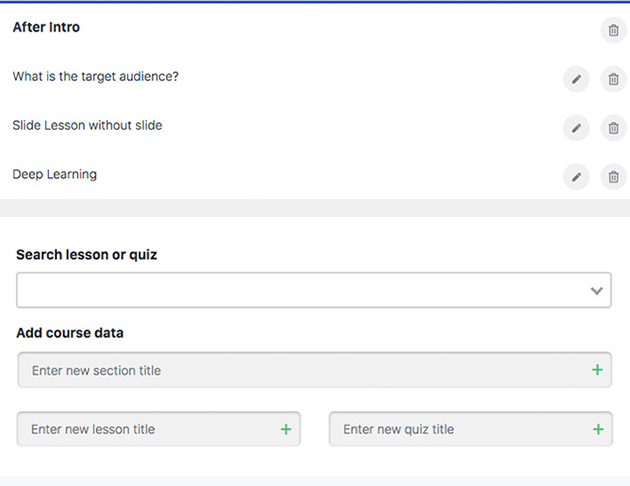
Task: Click into the "Enter new lesson title" field
Action: point(145,429)
